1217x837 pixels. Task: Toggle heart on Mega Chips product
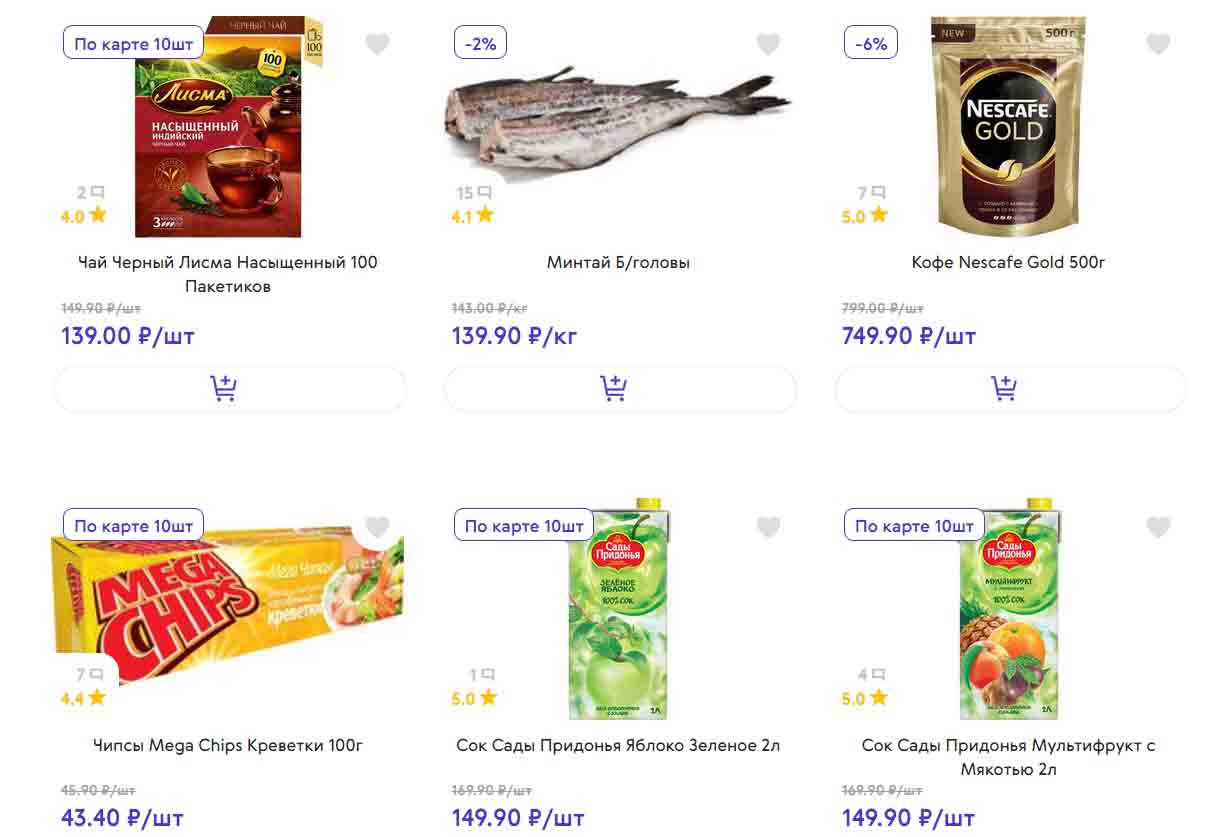coord(377,527)
